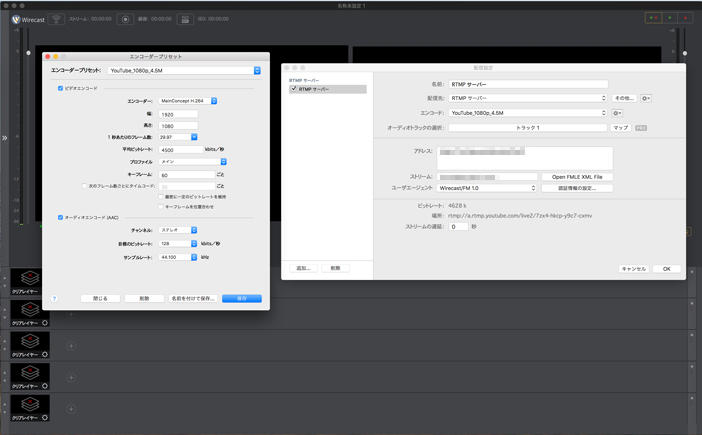The height and width of the screenshot is (435, 702).
Task: Open gear menu beside the encode dropdown
Action: click(617, 113)
